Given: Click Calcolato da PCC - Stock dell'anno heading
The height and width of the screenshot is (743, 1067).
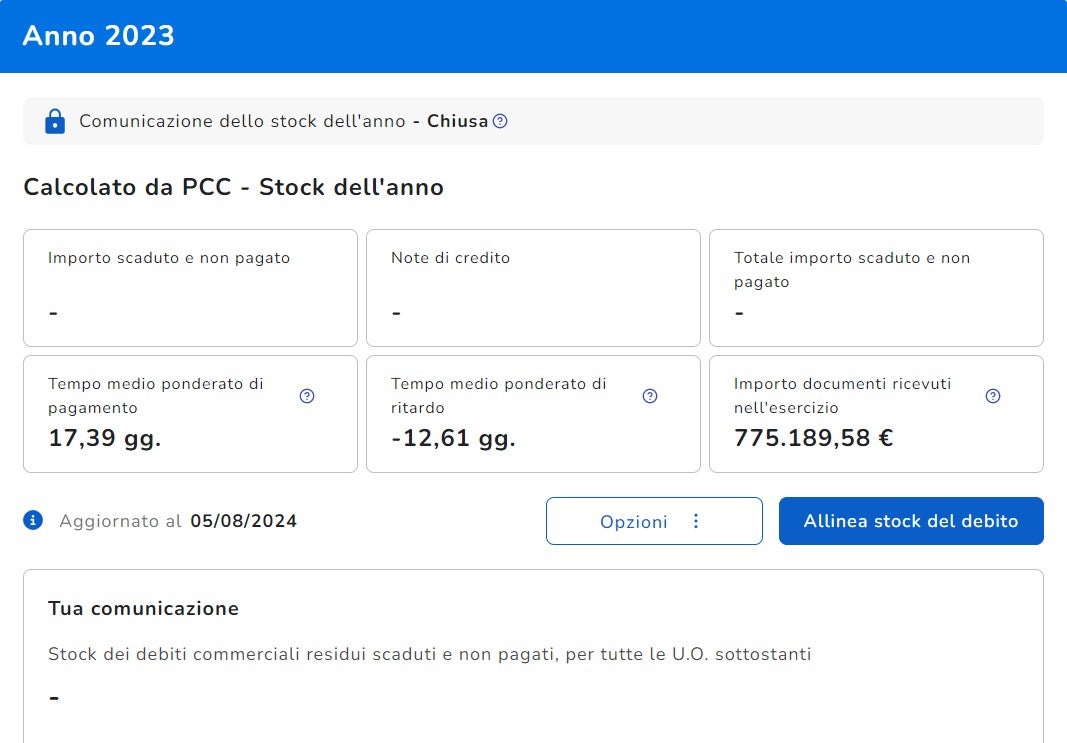Looking at the screenshot, I should [233, 187].
